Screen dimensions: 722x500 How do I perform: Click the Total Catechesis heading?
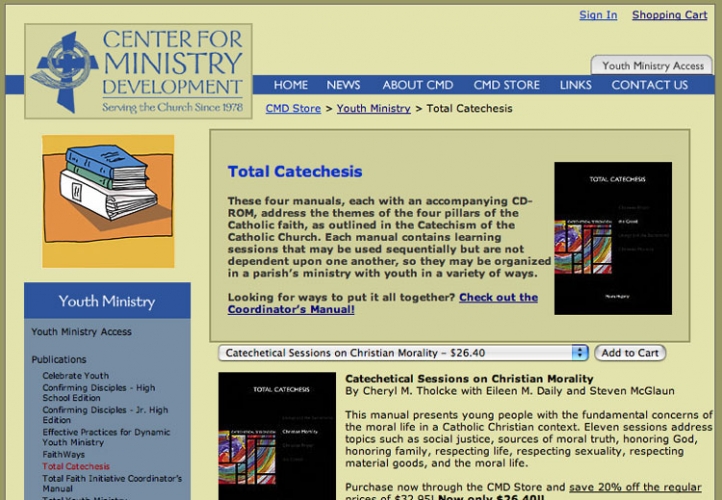(295, 172)
